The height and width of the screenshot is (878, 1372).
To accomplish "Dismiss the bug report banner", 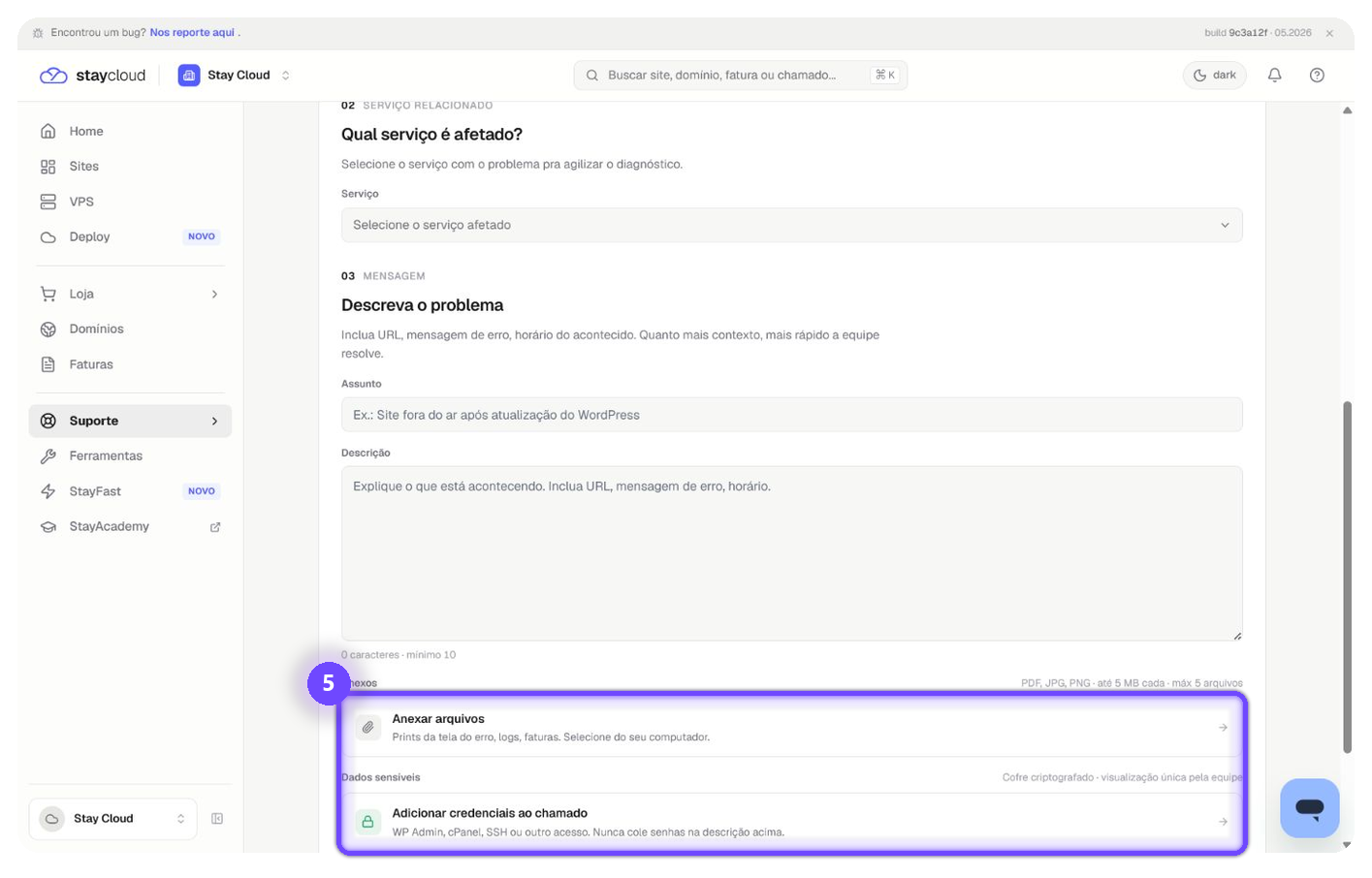I will [x=1329, y=33].
